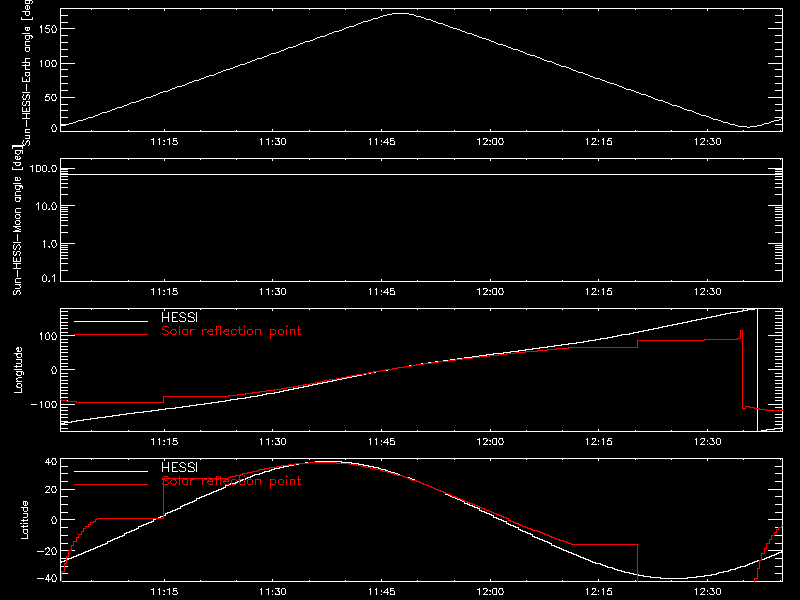Click 12:15 label under Sun-HESSI-Moon angle plot
800x600 pixels.
coord(599,292)
